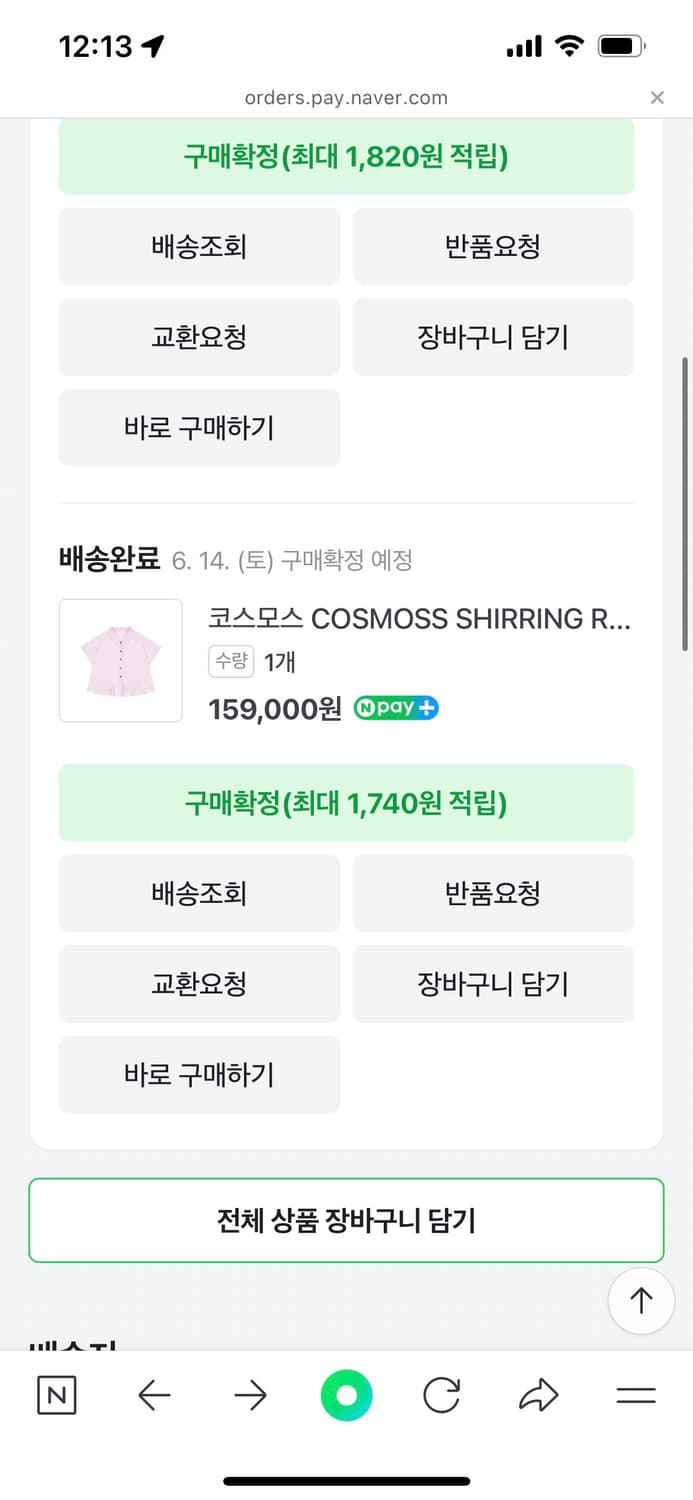Close the page with X icon
Viewport: 693px width, 1500px height.
click(x=657, y=97)
